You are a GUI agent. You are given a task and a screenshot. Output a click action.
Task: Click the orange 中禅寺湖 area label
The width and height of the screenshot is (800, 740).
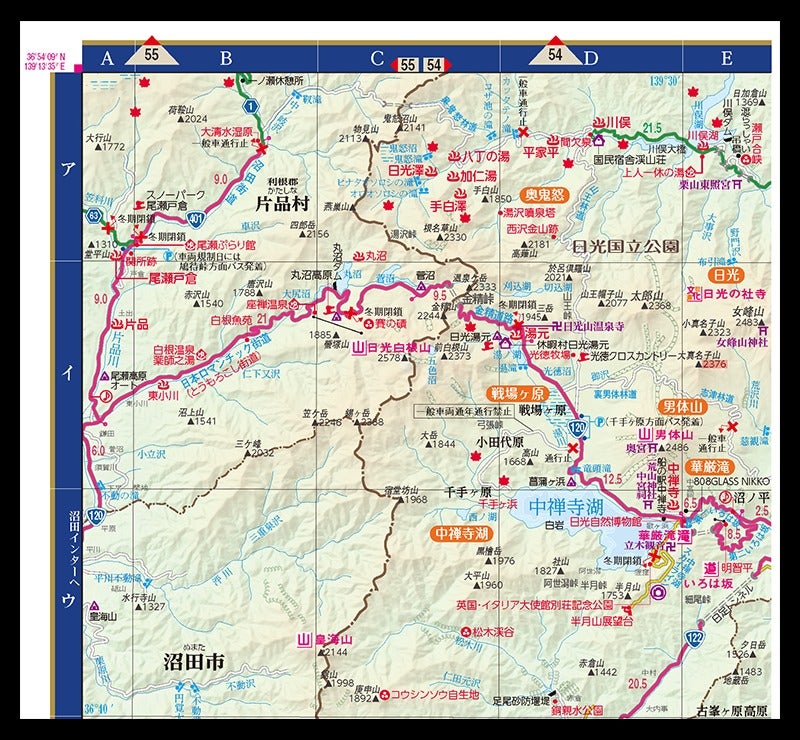point(462,534)
